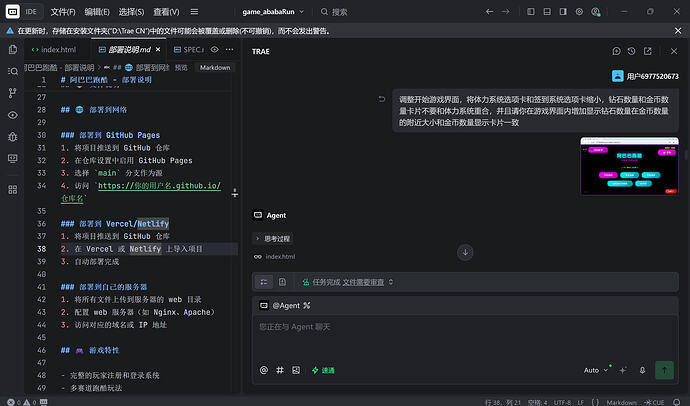Open the 文件(F) menu
Image resolution: width=690 pixels, height=406 pixels.
(x=63, y=12)
